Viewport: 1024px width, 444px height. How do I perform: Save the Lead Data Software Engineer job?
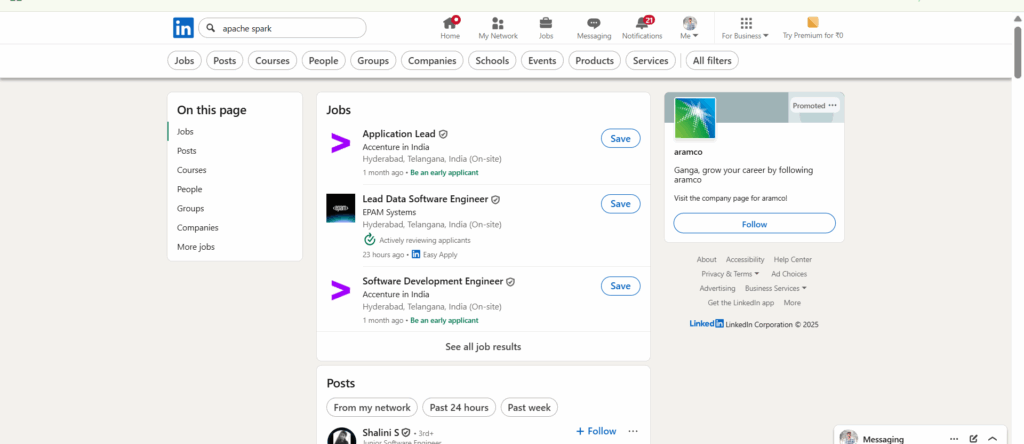pyautogui.click(x=620, y=204)
